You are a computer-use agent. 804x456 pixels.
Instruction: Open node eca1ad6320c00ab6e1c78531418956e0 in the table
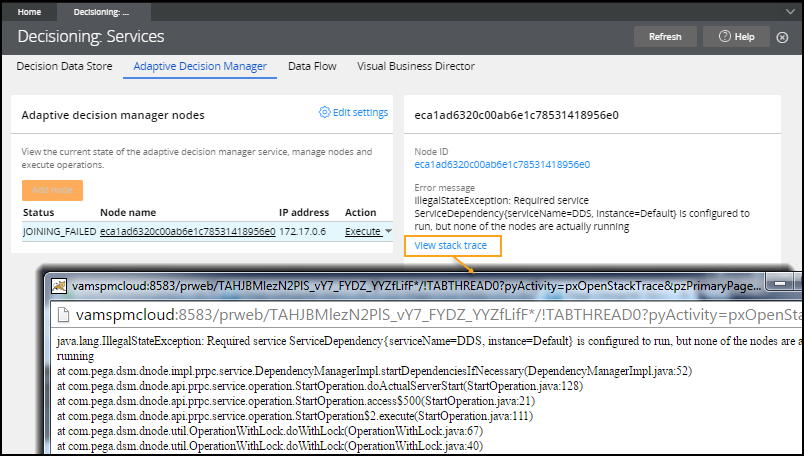pos(188,231)
